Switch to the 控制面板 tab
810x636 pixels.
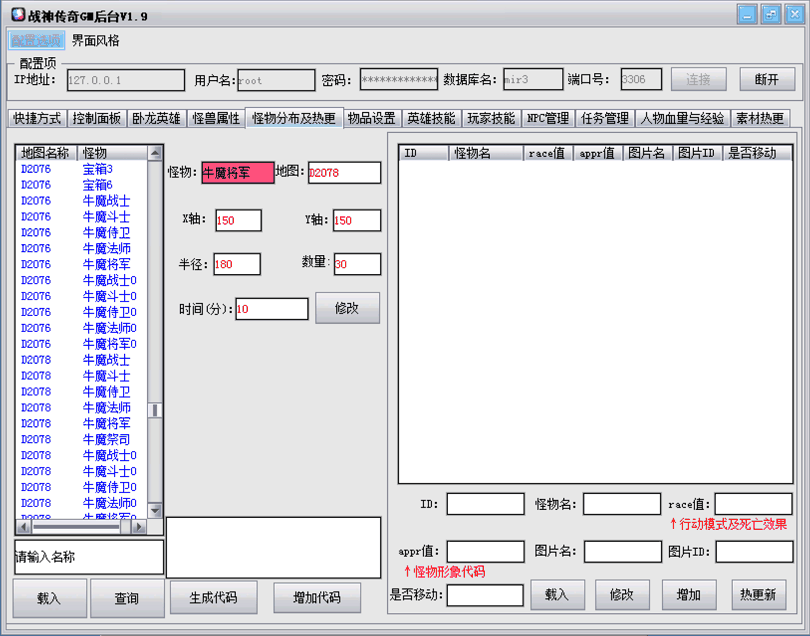click(x=96, y=118)
